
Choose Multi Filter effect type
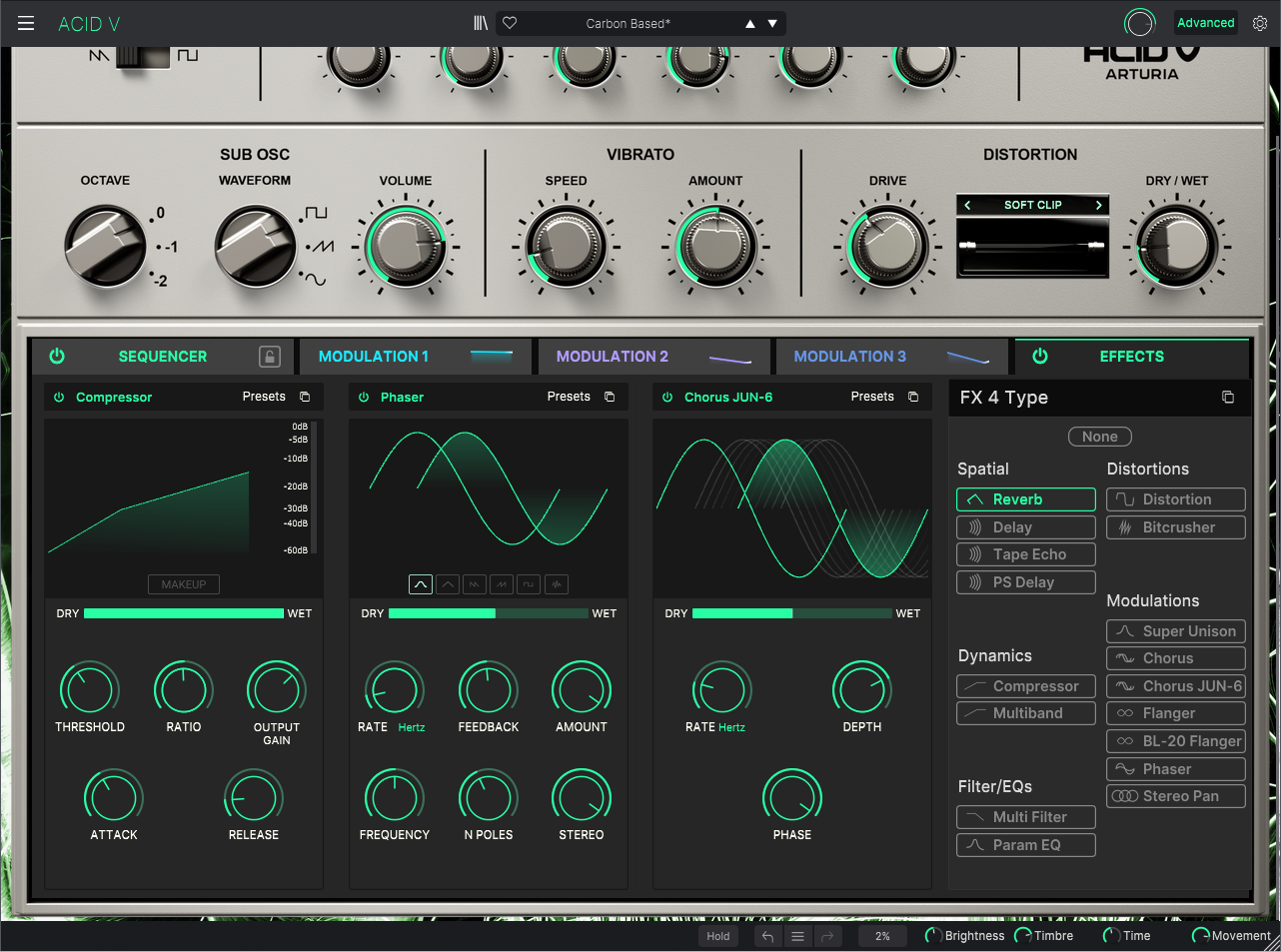click(1026, 817)
